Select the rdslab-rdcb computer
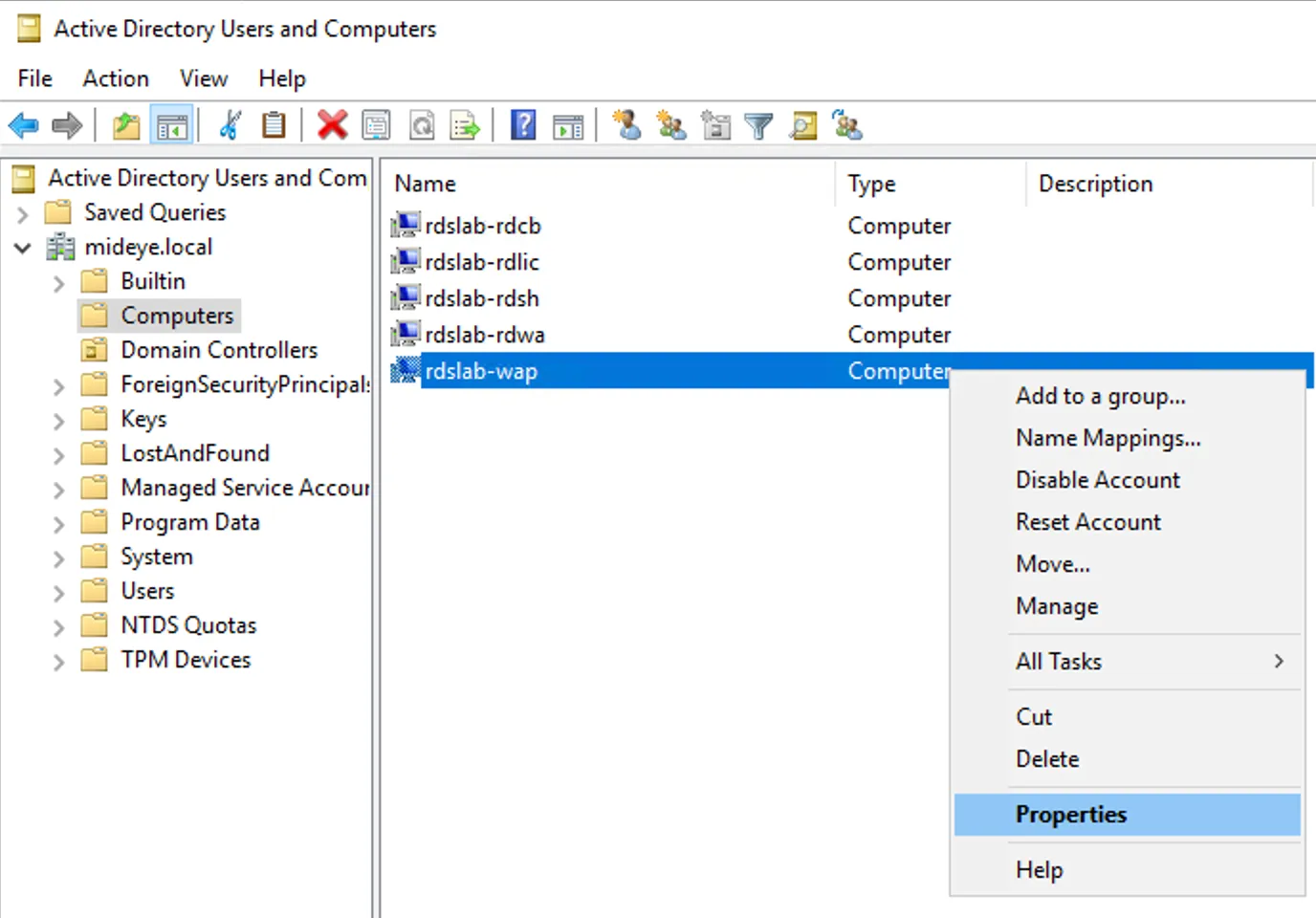Screen dimensions: 1316x918 (481, 226)
